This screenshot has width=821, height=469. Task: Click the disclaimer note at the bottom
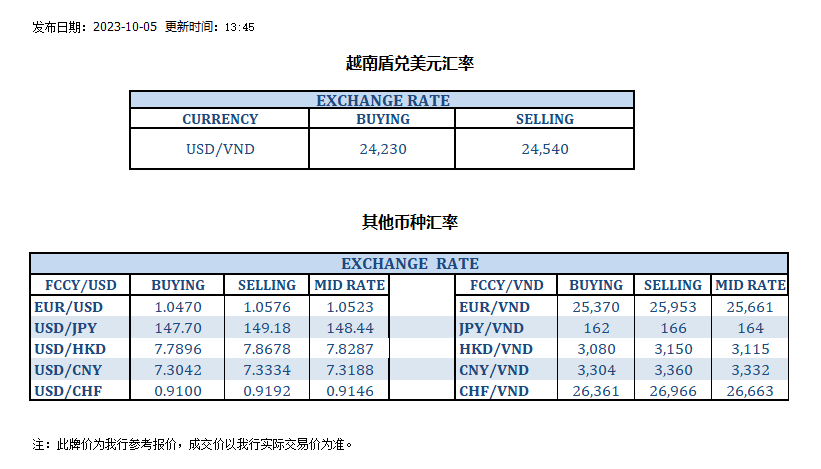pyautogui.click(x=193, y=443)
